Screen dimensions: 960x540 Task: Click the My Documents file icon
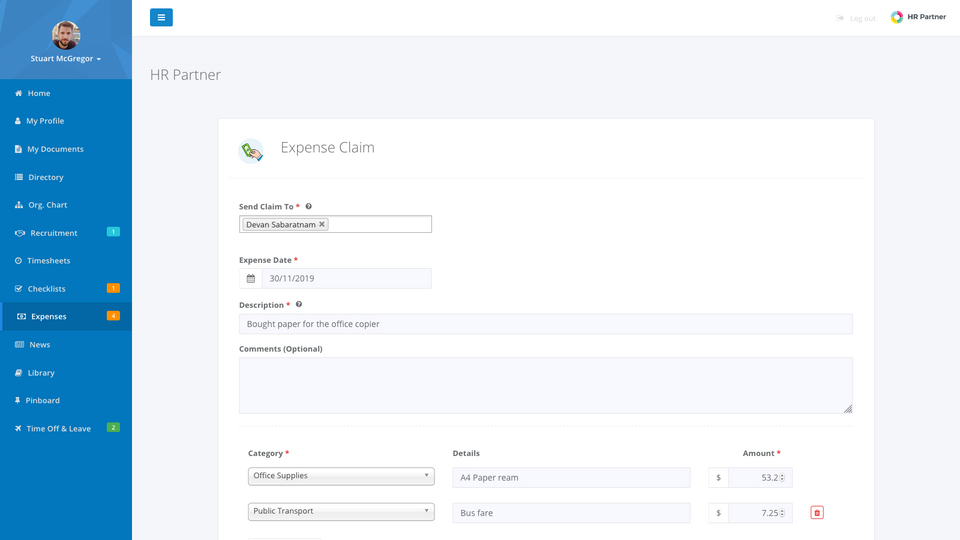click(x=18, y=149)
